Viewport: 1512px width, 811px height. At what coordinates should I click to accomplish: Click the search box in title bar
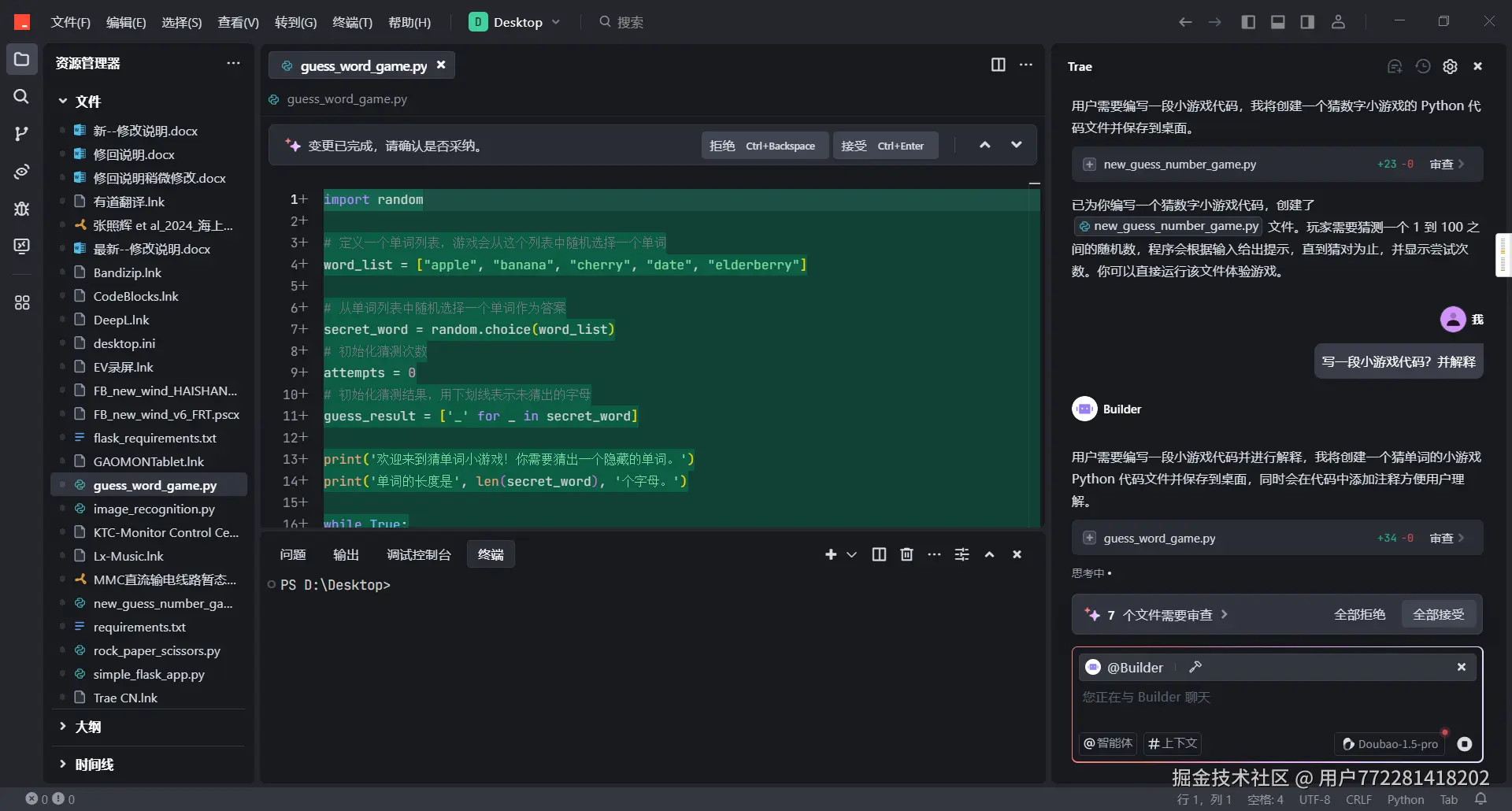621,22
